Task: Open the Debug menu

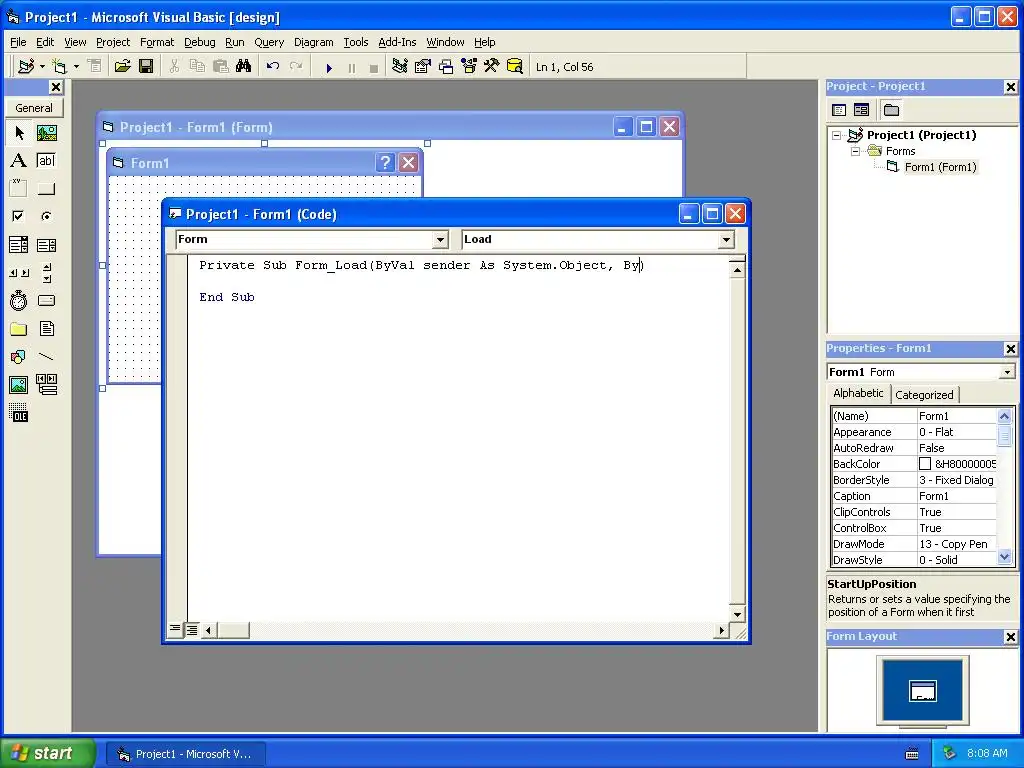Action: 199,42
